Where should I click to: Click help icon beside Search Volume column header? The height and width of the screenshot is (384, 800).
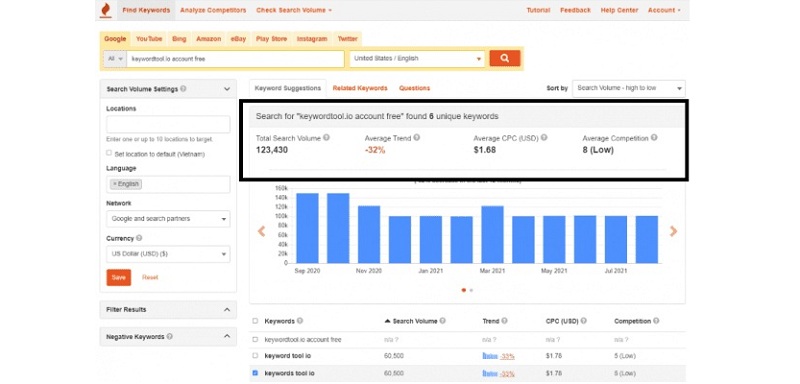(x=442, y=321)
